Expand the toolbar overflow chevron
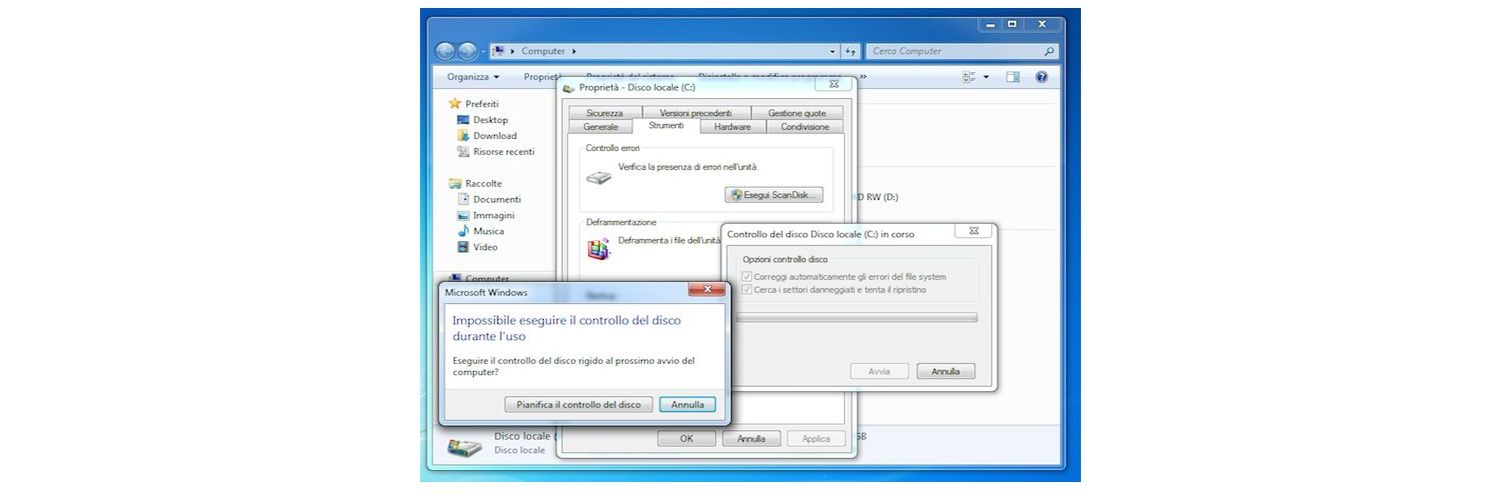Screen dimensions: 1500x501 [x=863, y=77]
